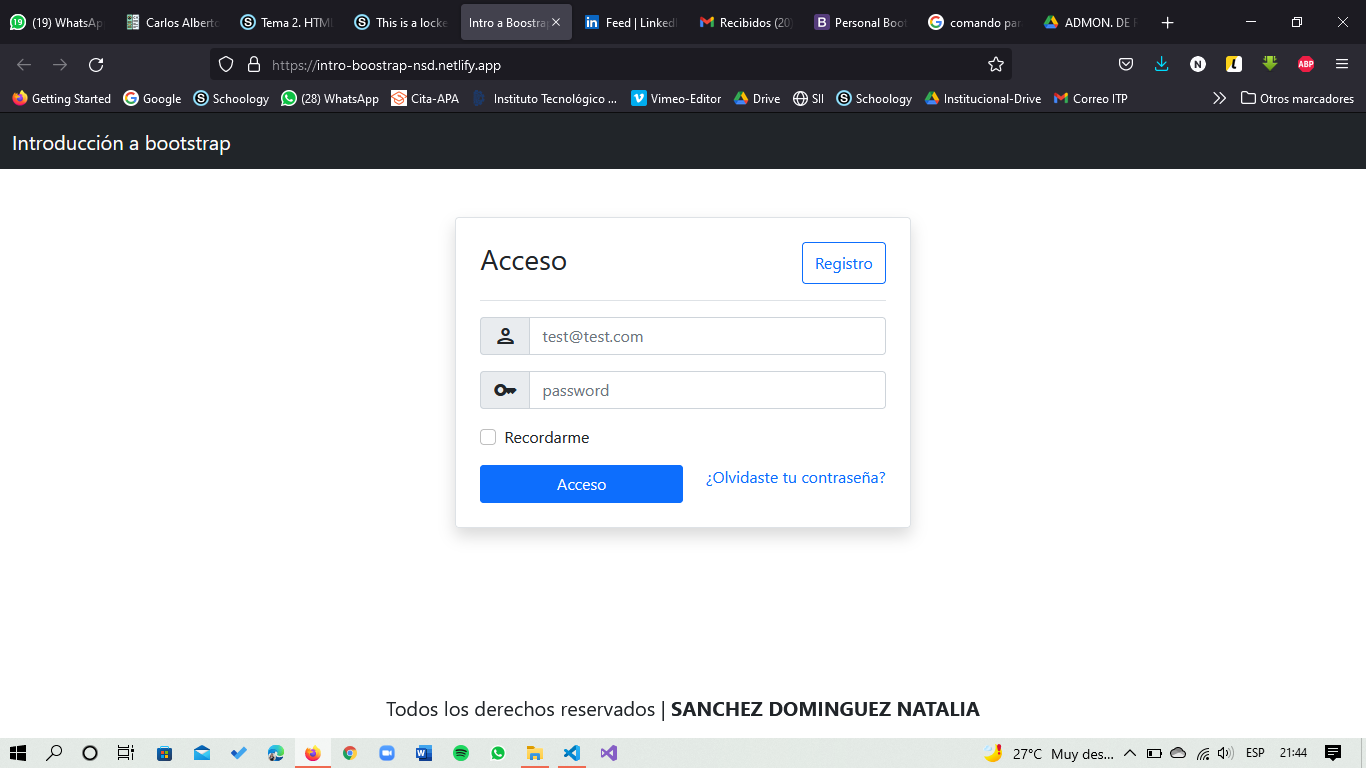Click the Adblock Plus extension icon
Viewport: 1366px width, 768px height.
click(1305, 64)
